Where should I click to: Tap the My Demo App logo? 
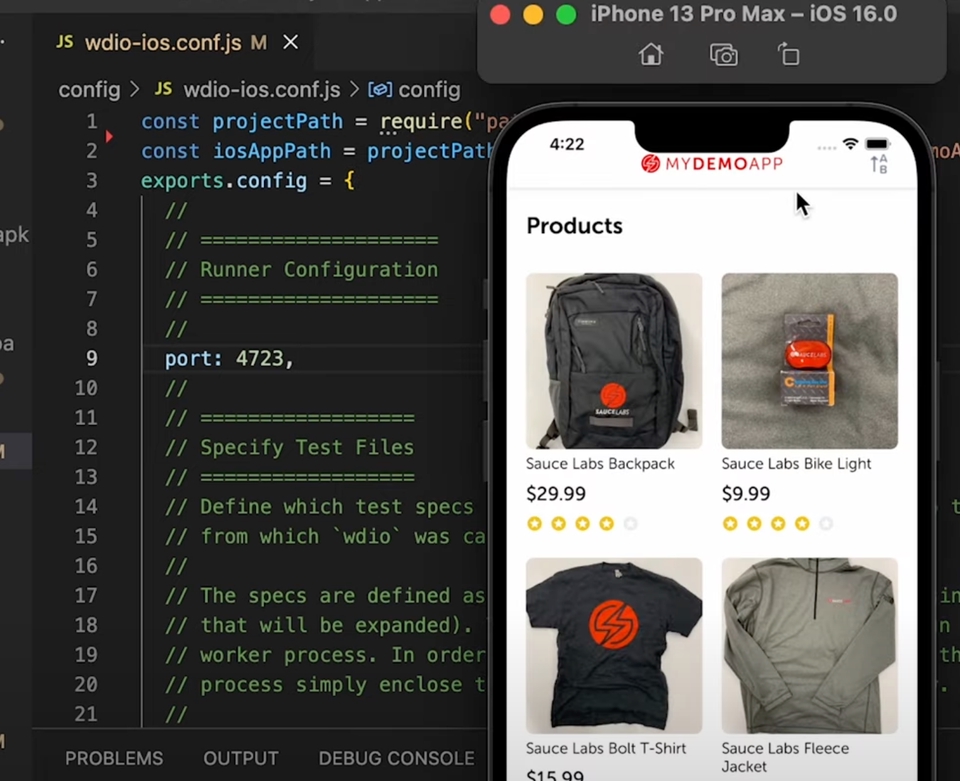tap(712, 163)
